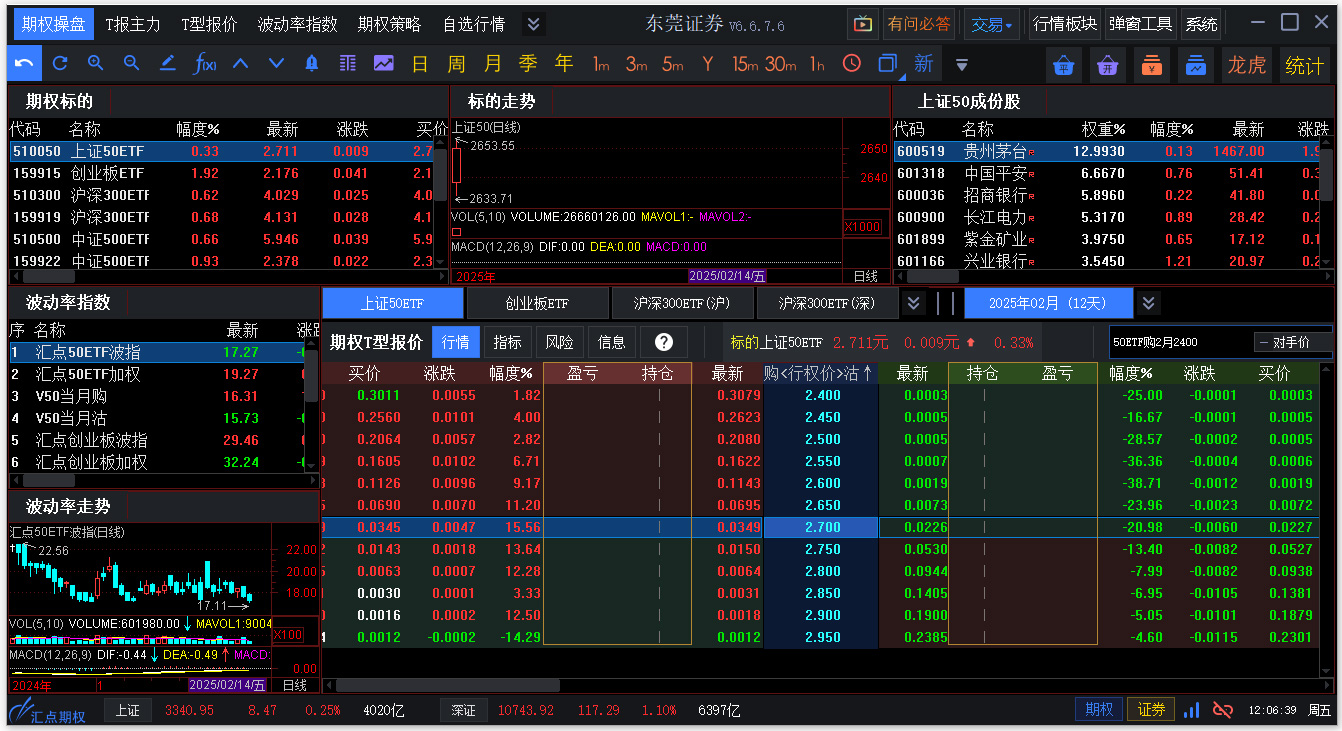Click the multi-window overlay icon
Image resolution: width=1342 pixels, height=731 pixels.
pyautogui.click(x=887, y=64)
